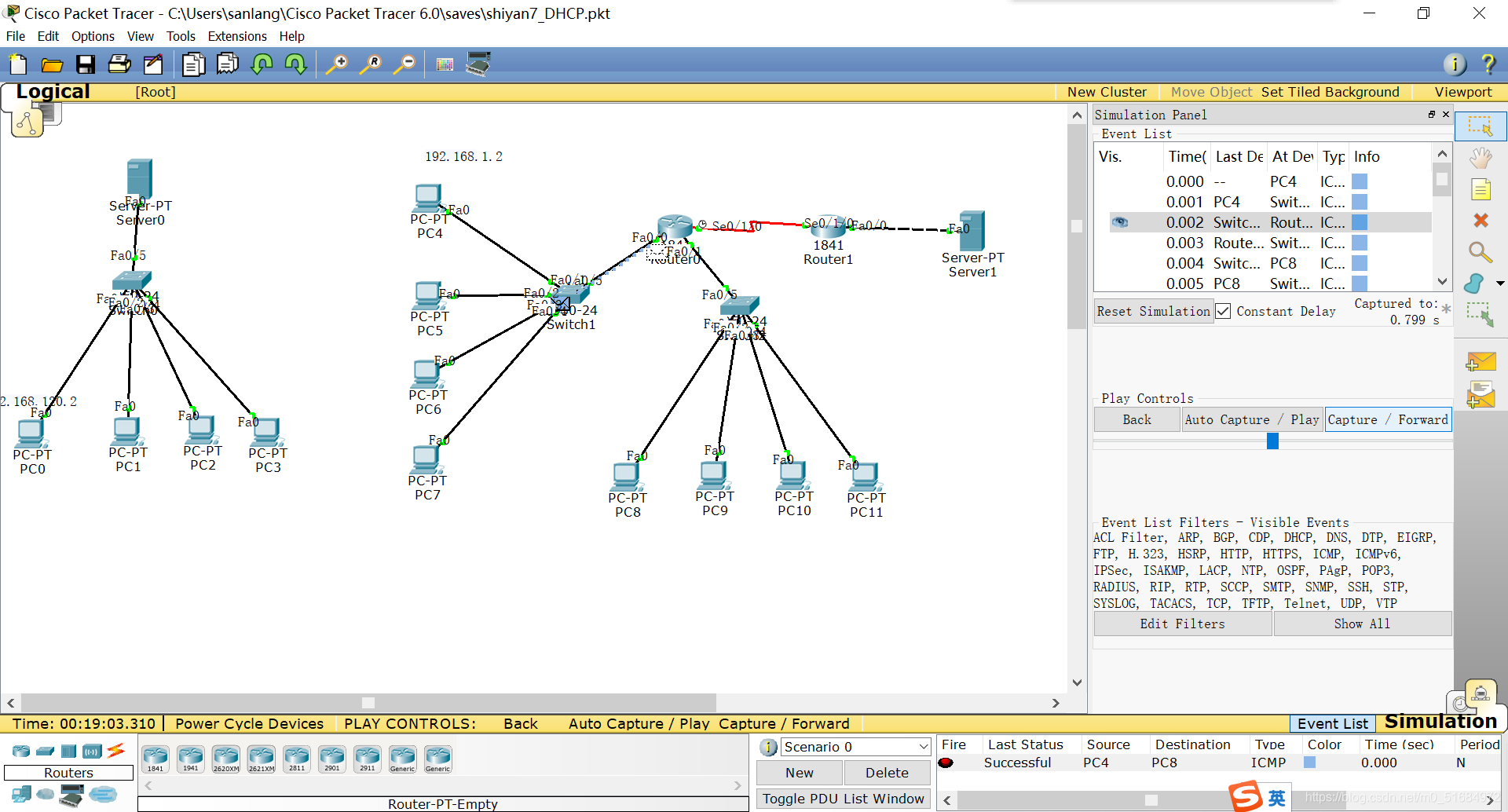Choose the Place Note tool
1508x812 pixels.
[x=1481, y=189]
